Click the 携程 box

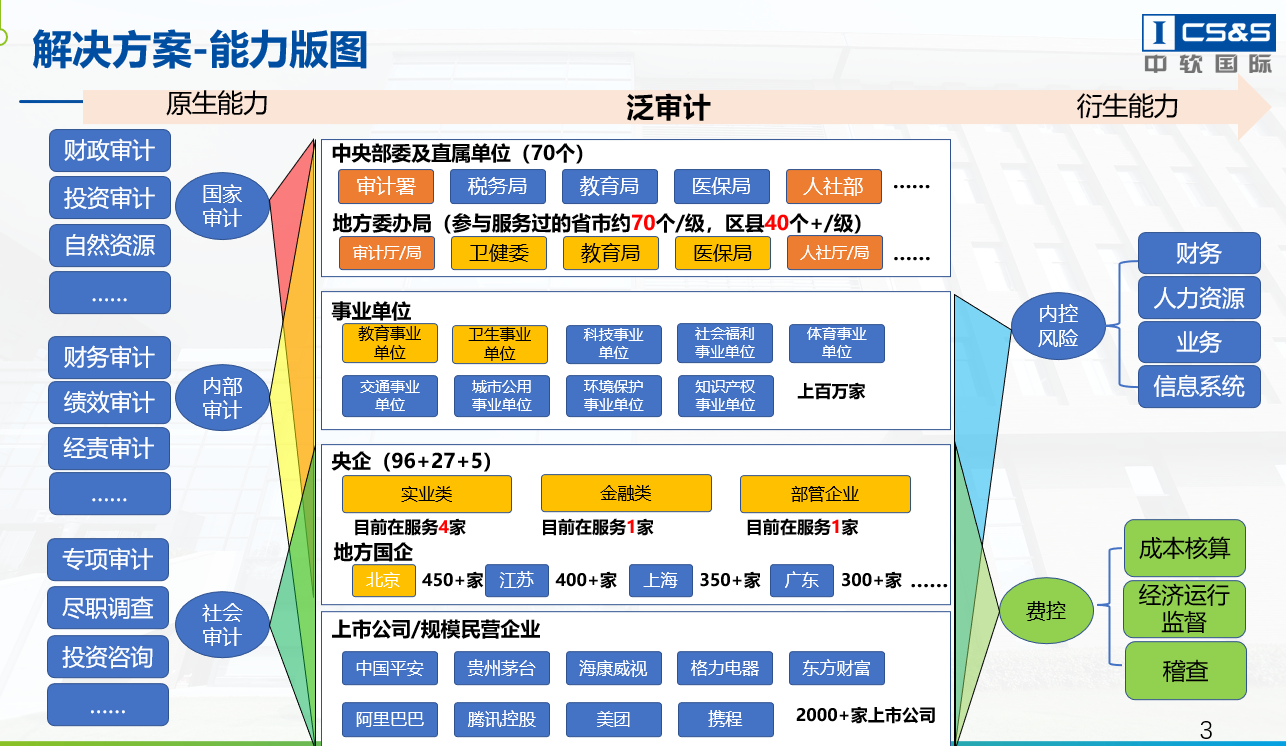tap(726, 719)
